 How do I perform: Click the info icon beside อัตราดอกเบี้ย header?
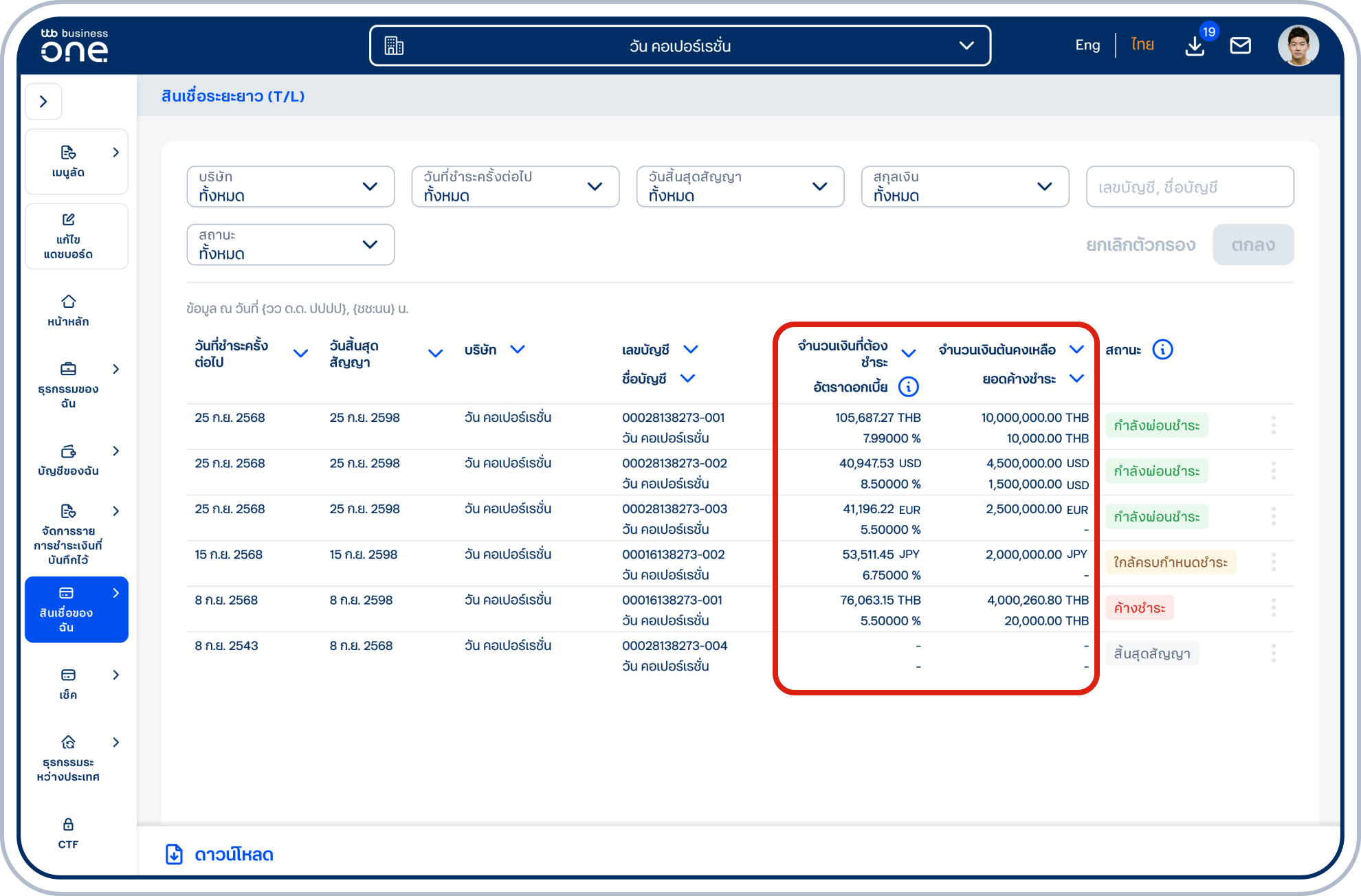(x=908, y=387)
